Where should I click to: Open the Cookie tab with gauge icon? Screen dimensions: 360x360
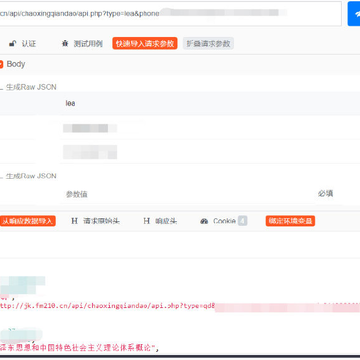click(224, 221)
